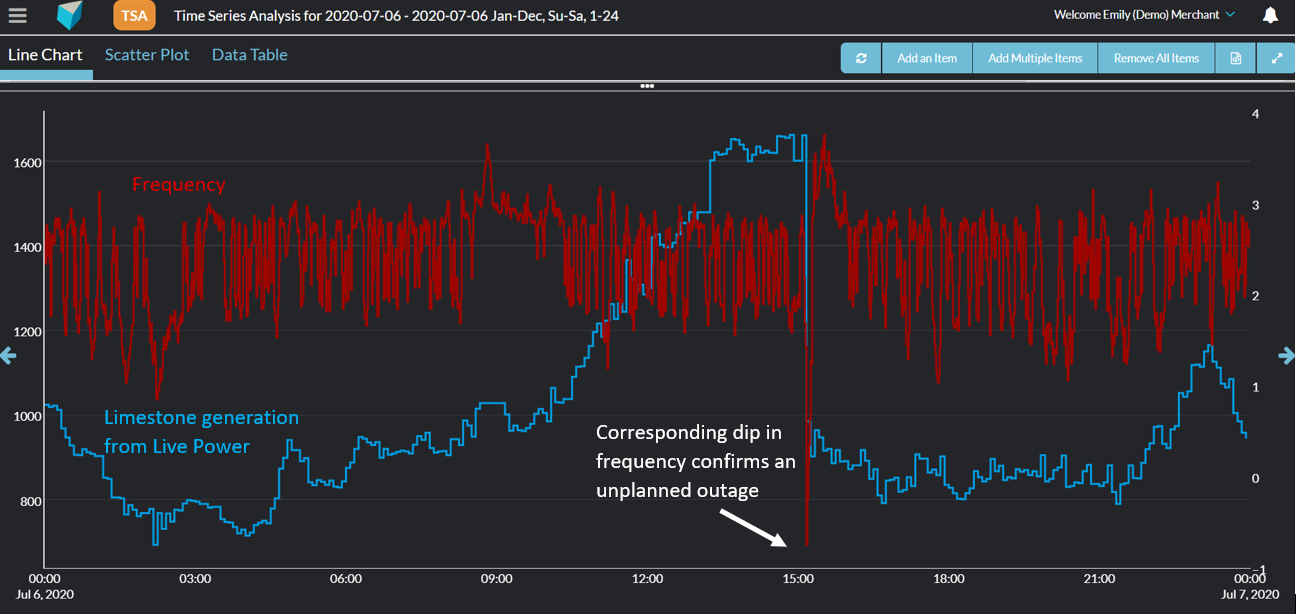
Task: Select the Line Chart tab
Action: (x=45, y=55)
